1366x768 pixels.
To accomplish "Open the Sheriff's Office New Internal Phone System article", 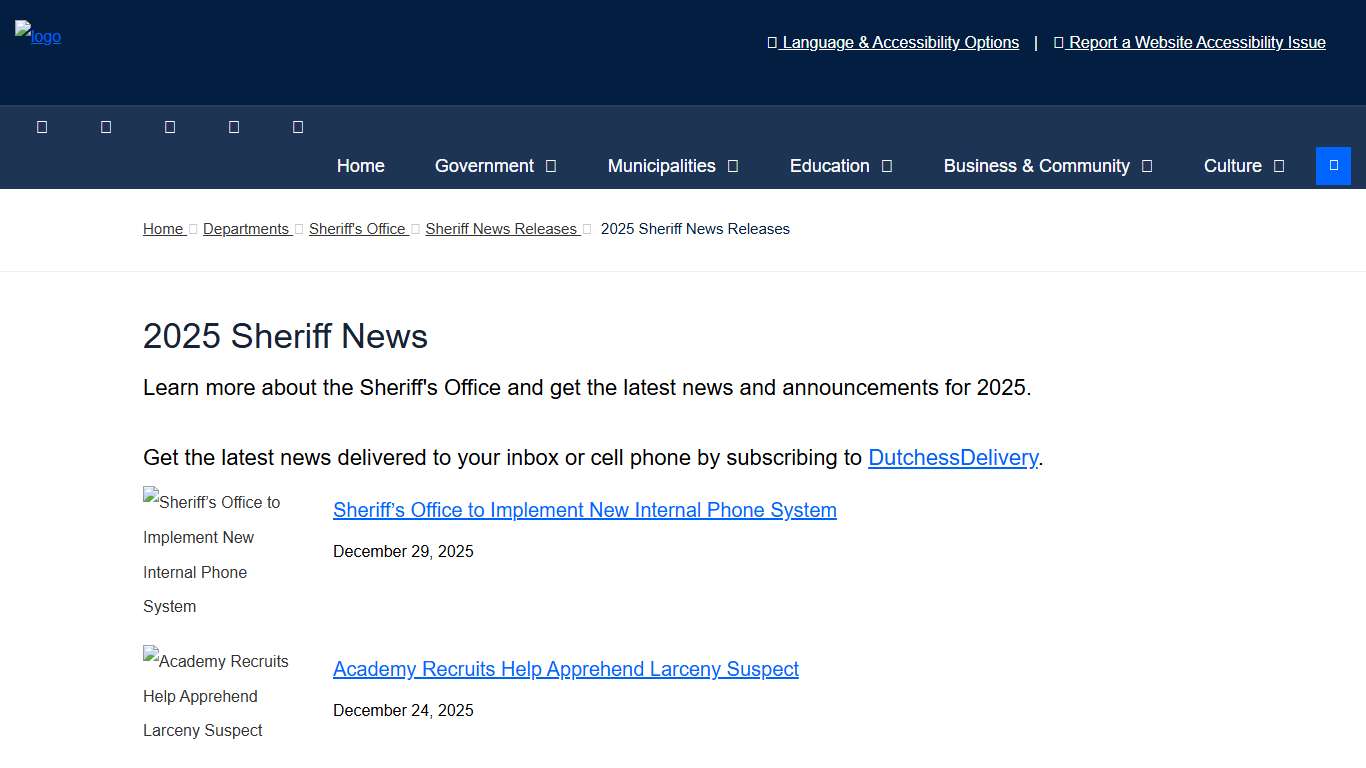I will pos(585,510).
